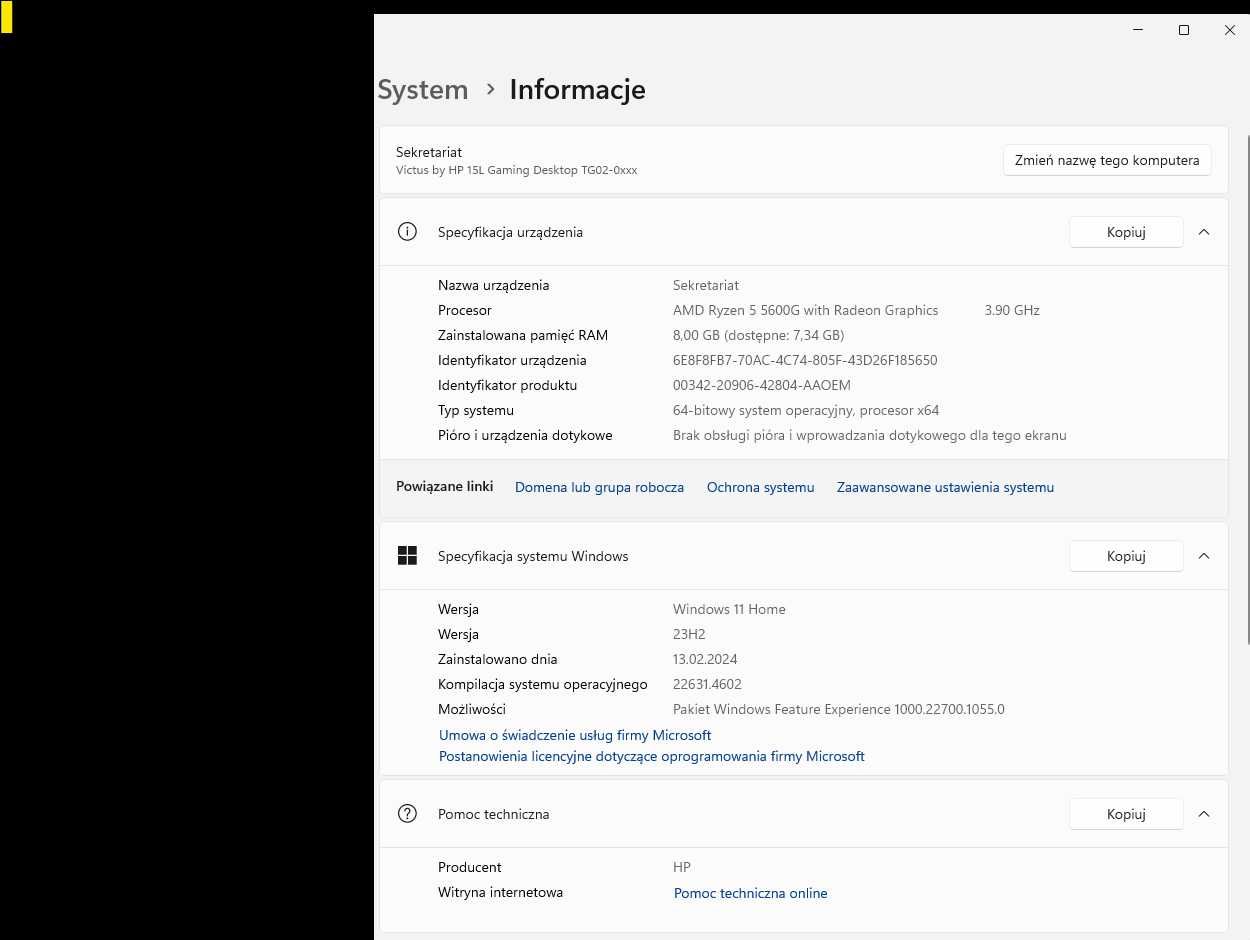
Task: Click the device ID value 6E8F8FB7-70AC-4C74
Action: coord(805,360)
